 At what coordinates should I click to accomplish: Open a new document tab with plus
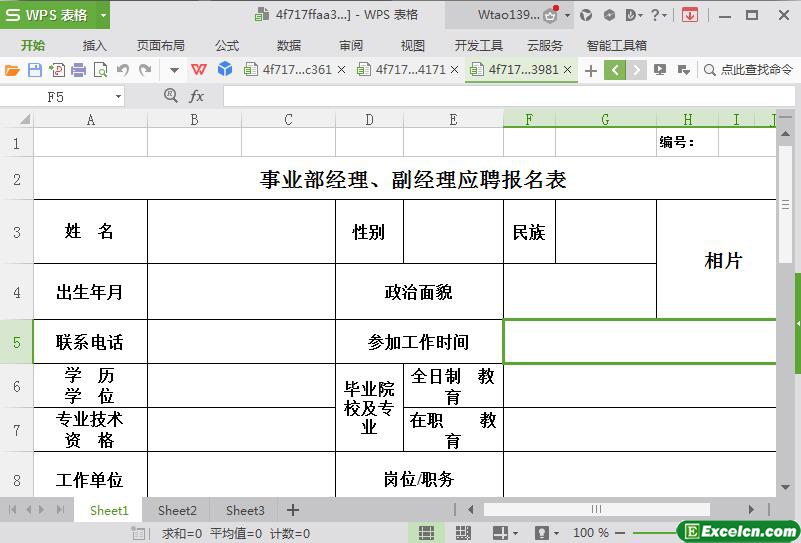coord(590,70)
